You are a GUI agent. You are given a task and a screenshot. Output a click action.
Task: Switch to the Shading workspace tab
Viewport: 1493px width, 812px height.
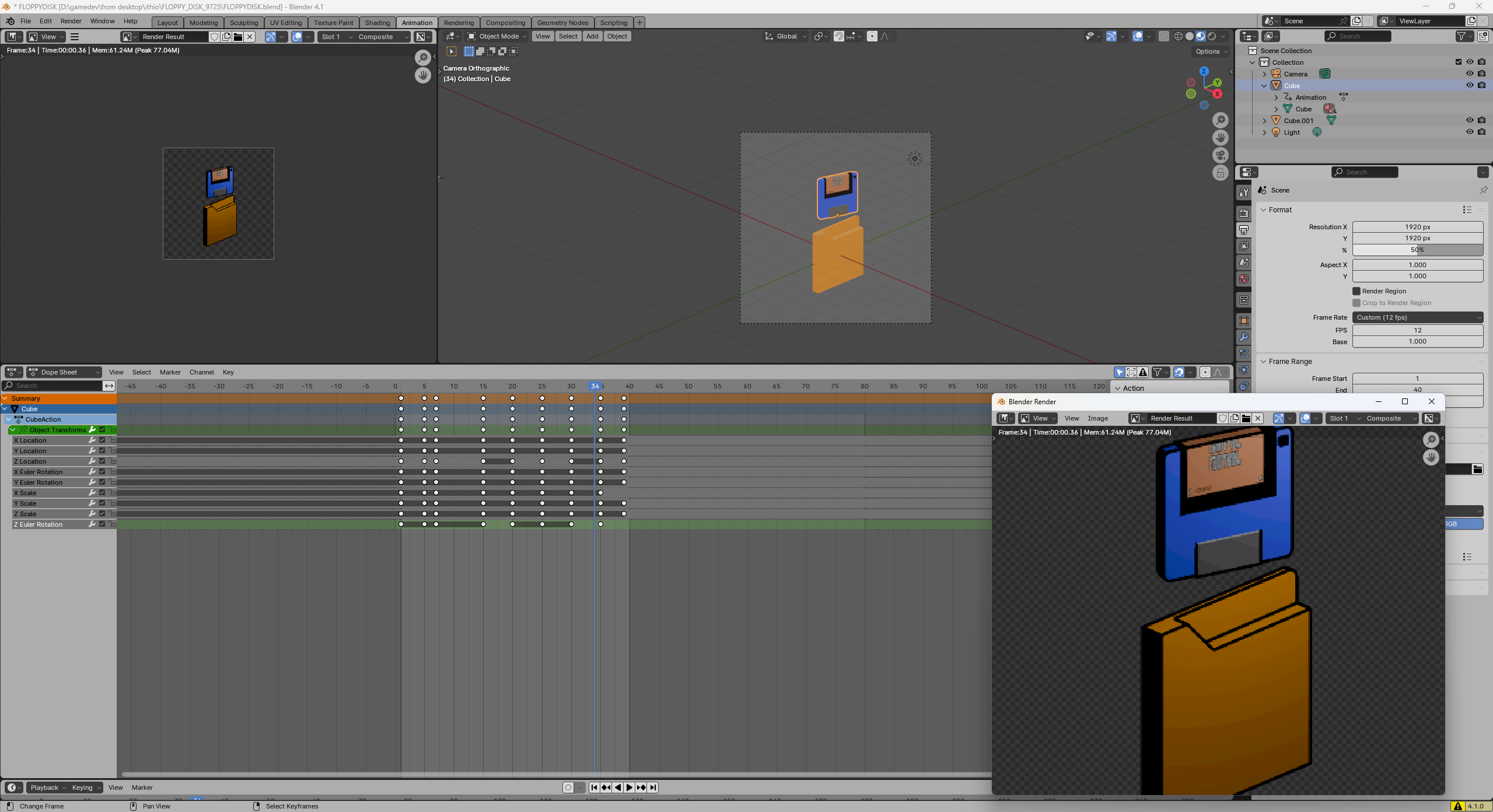377,23
